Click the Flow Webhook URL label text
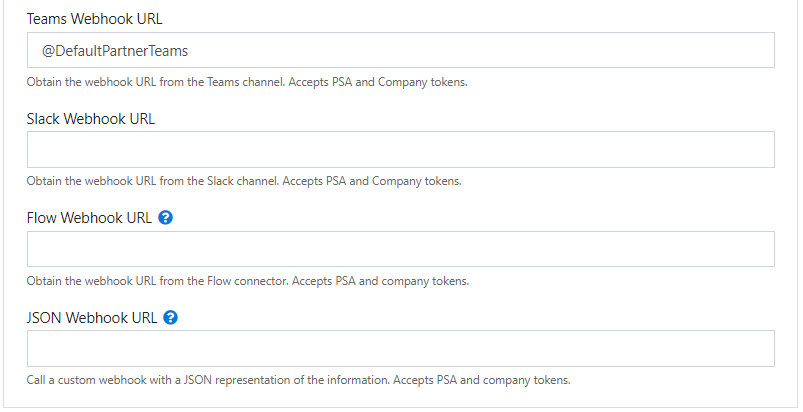803x412 pixels. pos(89,218)
